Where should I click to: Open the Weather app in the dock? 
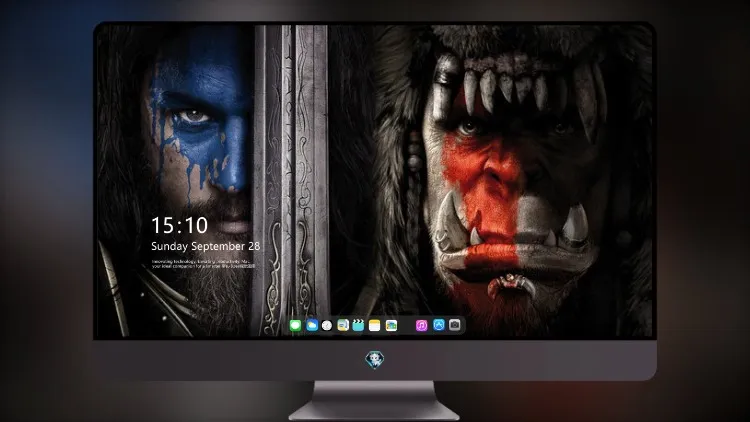click(312, 325)
